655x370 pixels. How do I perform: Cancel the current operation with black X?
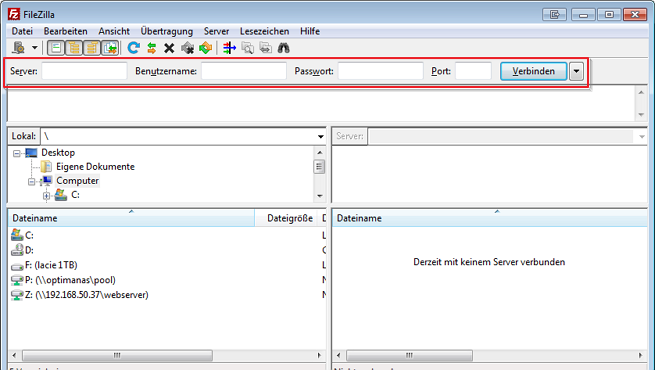pos(169,48)
